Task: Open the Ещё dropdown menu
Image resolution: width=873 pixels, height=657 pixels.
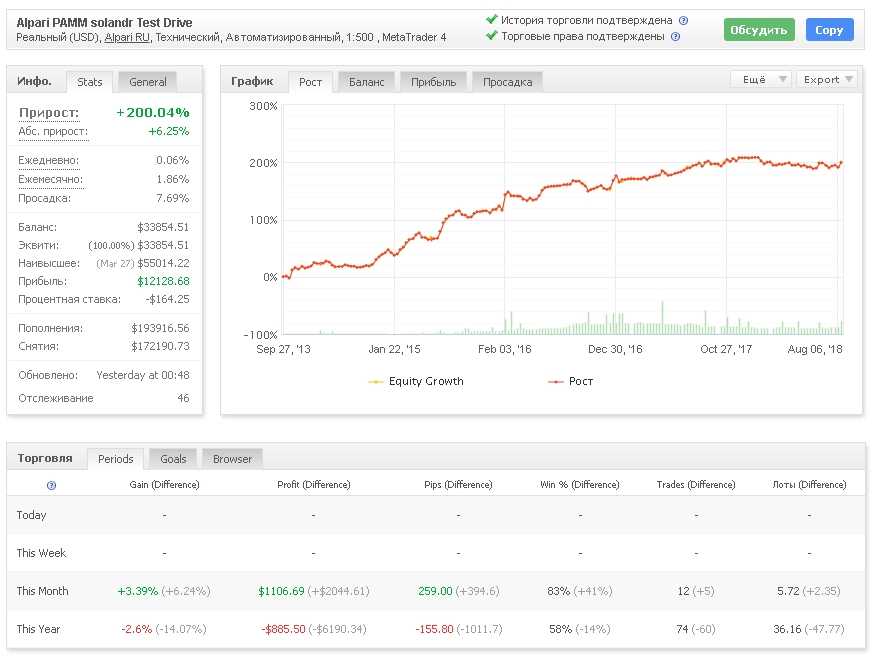Action: coord(761,80)
